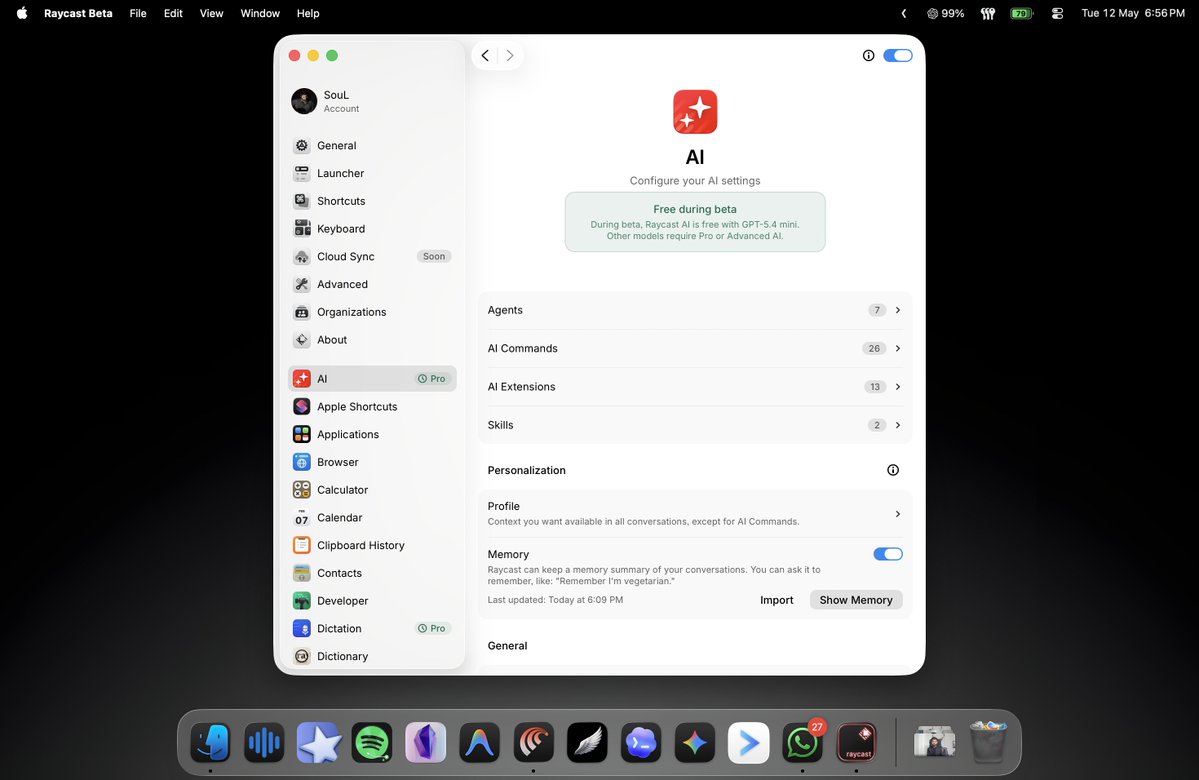1199x780 pixels.
Task: Open Control Center in menu bar
Action: click(1058, 13)
